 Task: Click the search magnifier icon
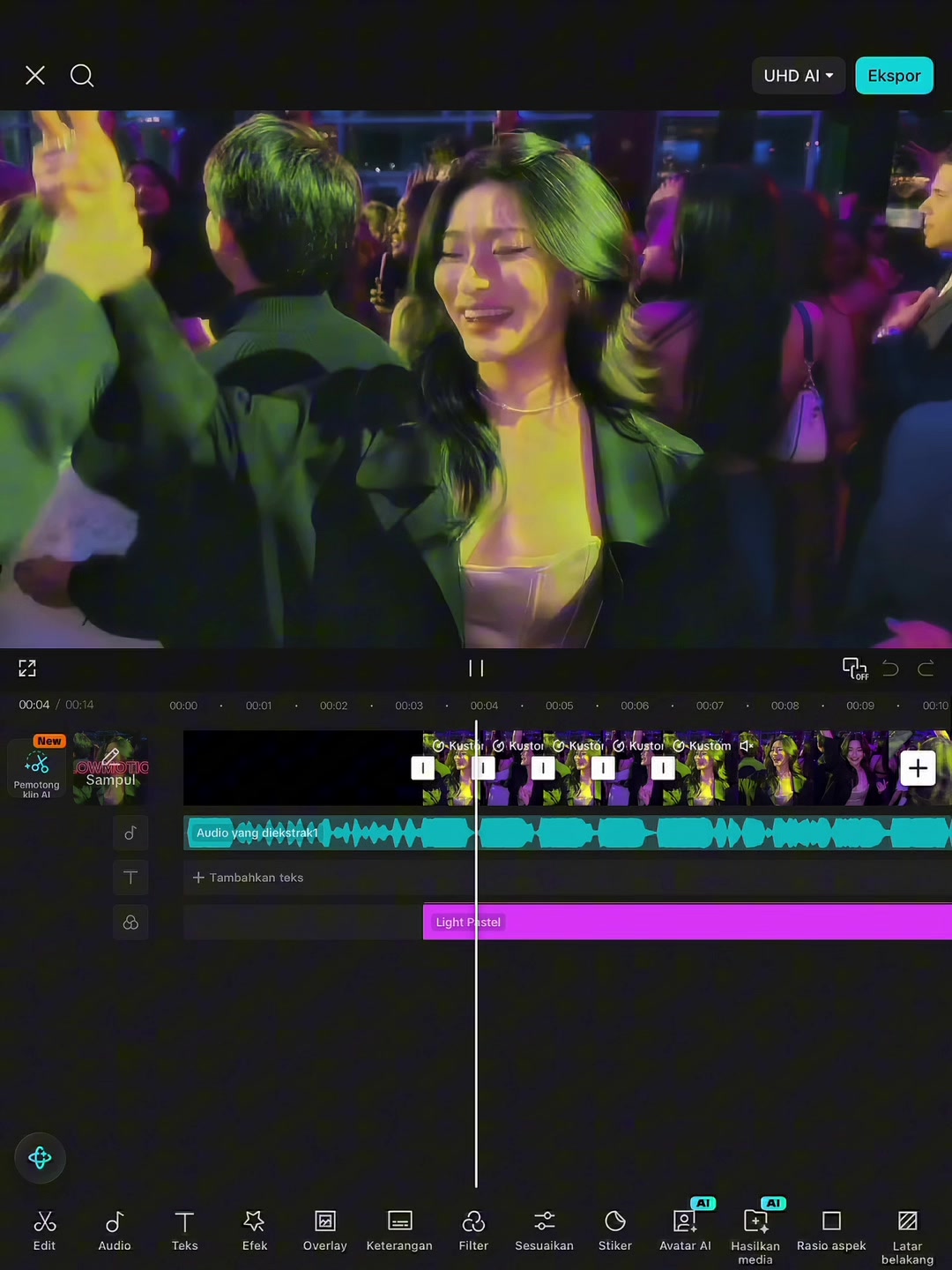82,76
